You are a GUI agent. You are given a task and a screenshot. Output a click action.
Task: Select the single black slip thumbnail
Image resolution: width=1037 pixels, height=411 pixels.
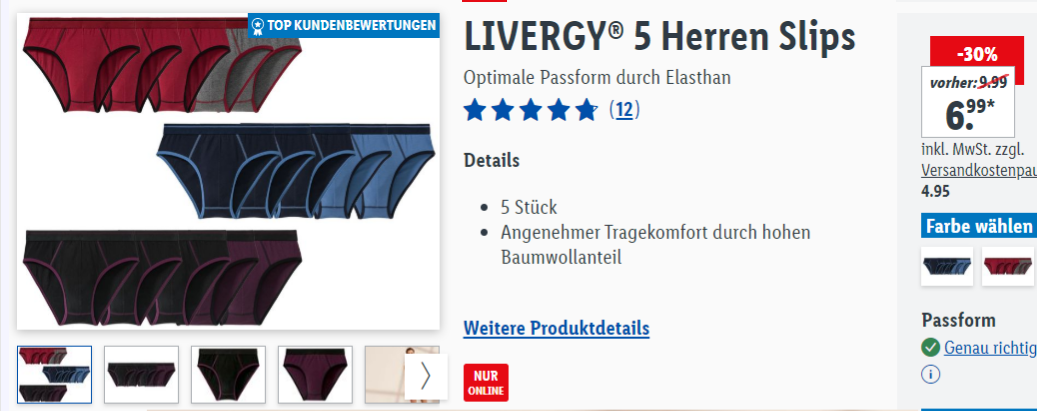click(228, 375)
